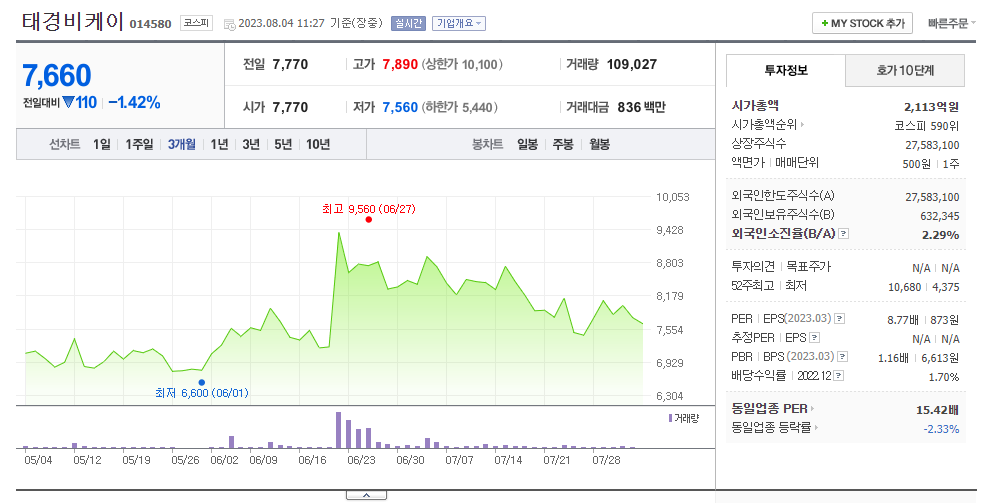Screen dimensions: 983x503
Task: Click the clock icon beside the timestamp
Action: coord(229,24)
